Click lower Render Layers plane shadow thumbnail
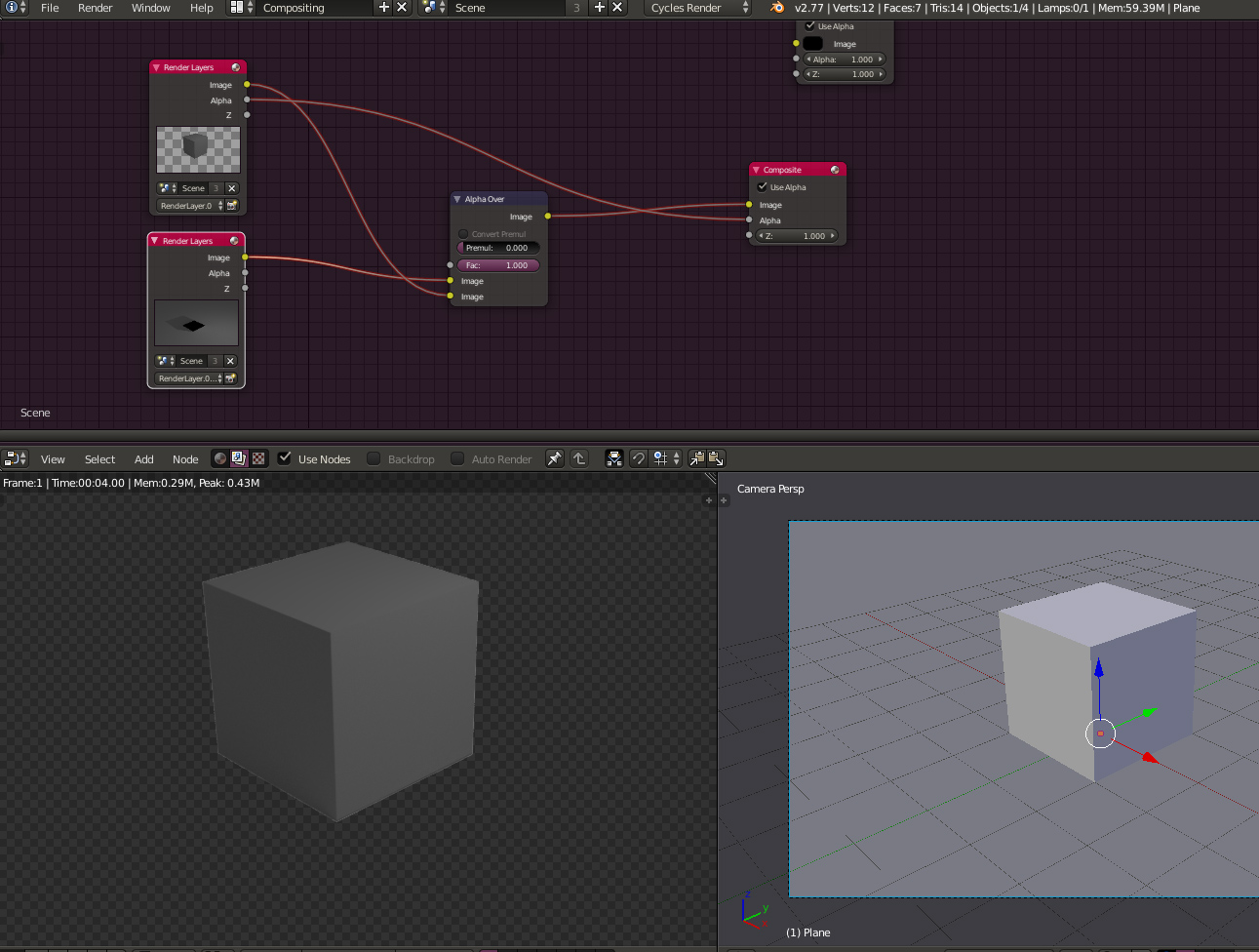 pyautogui.click(x=196, y=322)
